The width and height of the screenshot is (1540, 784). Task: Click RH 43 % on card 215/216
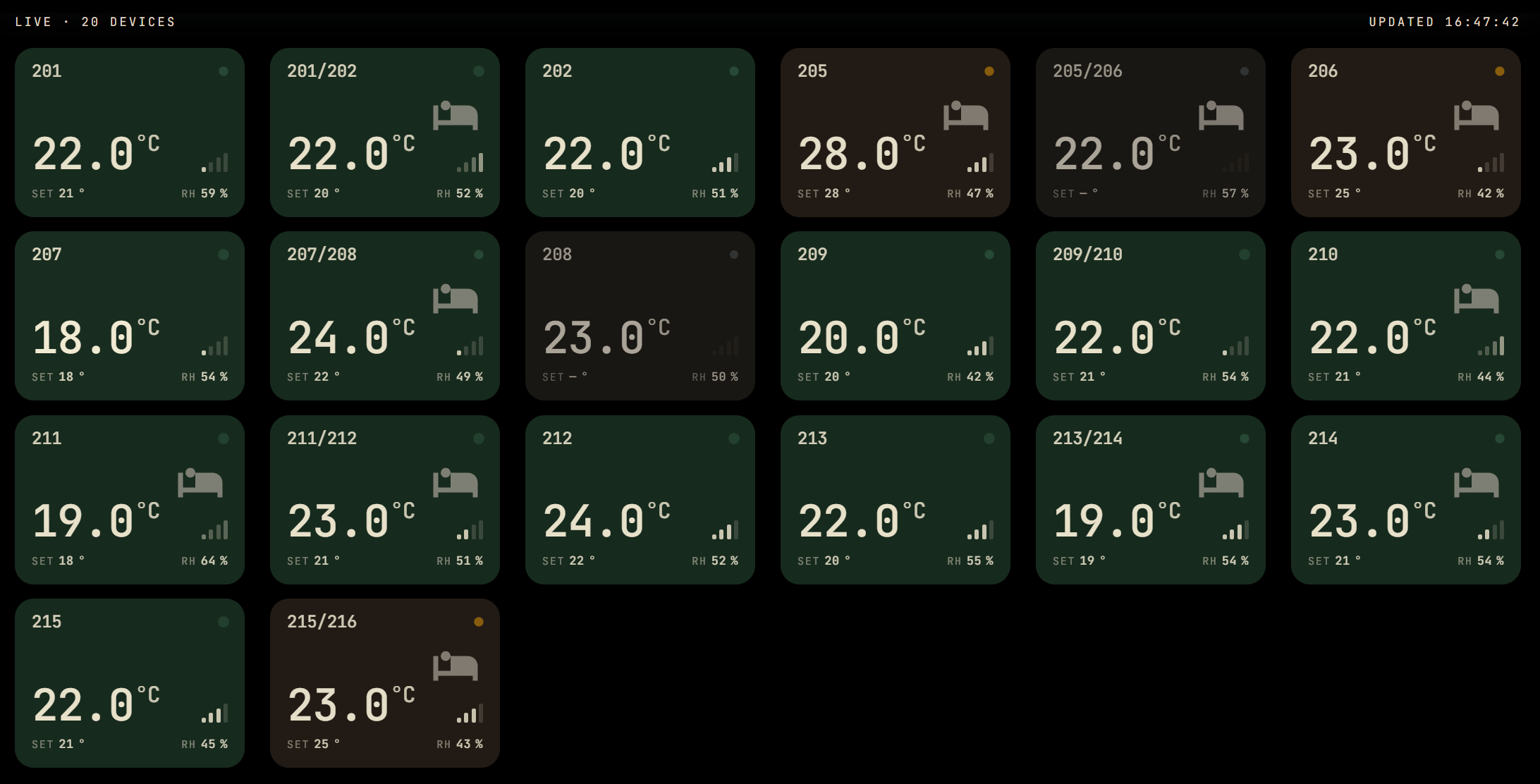point(460,744)
